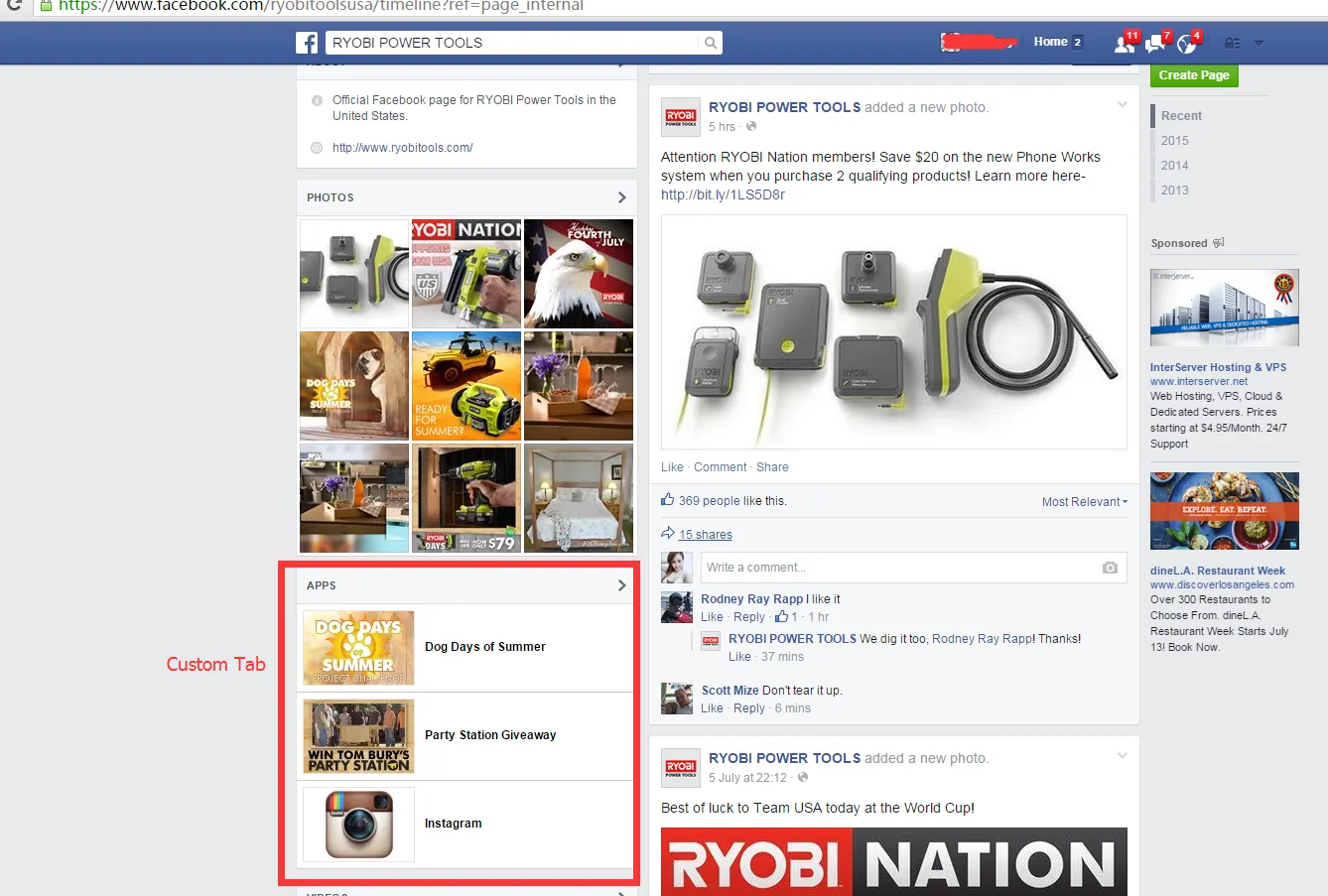Click Comment under the Phone Works post
1328x896 pixels.
721,467
